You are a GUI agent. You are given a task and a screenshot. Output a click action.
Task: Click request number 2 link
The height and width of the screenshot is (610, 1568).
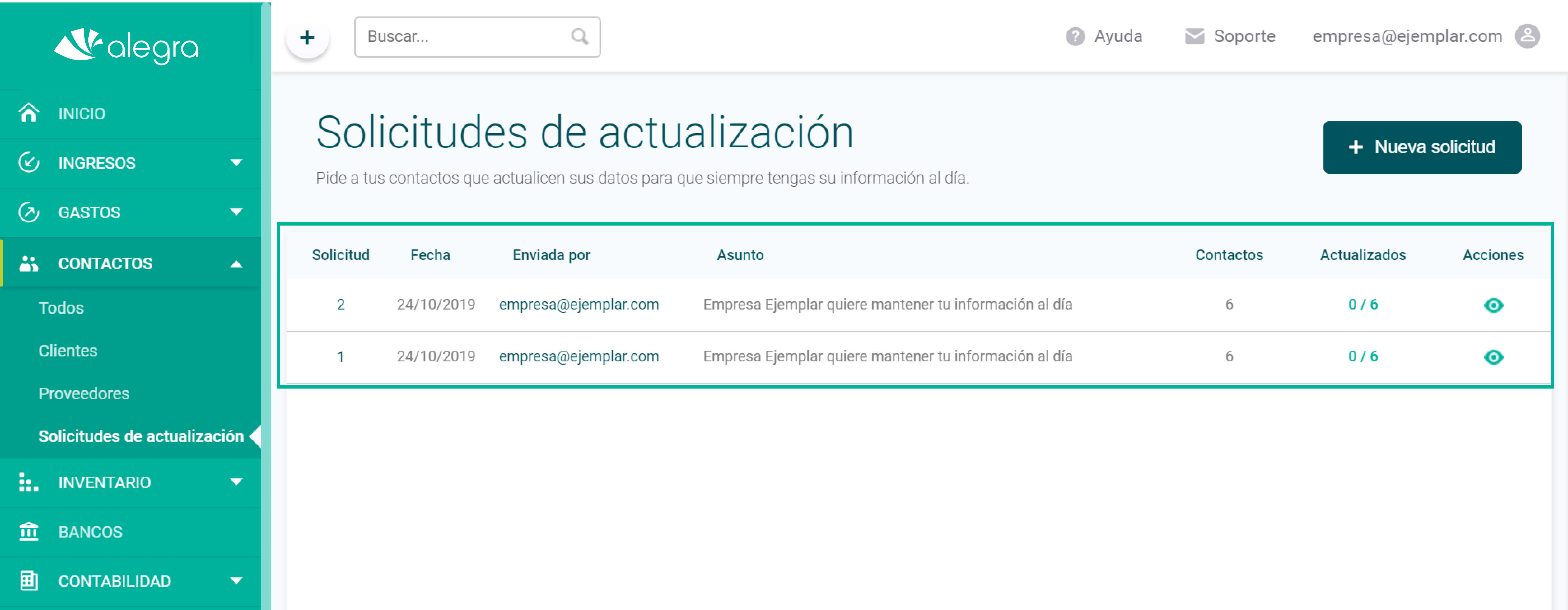point(340,305)
